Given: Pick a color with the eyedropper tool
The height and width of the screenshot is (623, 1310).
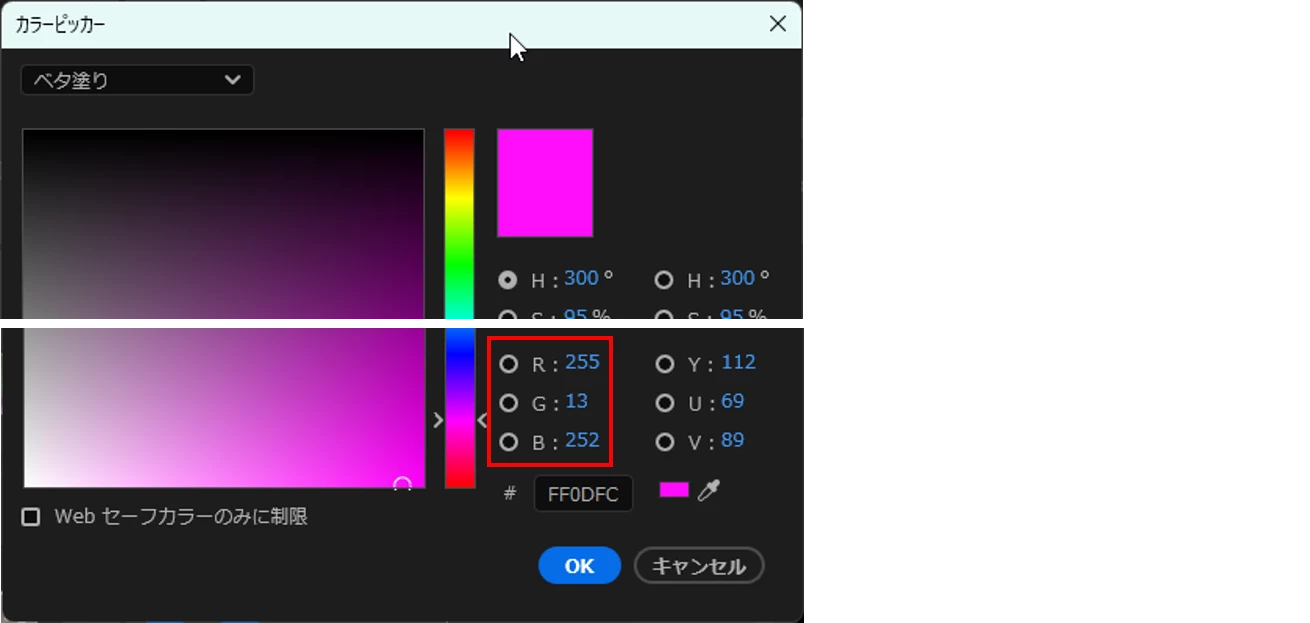Looking at the screenshot, I should point(709,490).
